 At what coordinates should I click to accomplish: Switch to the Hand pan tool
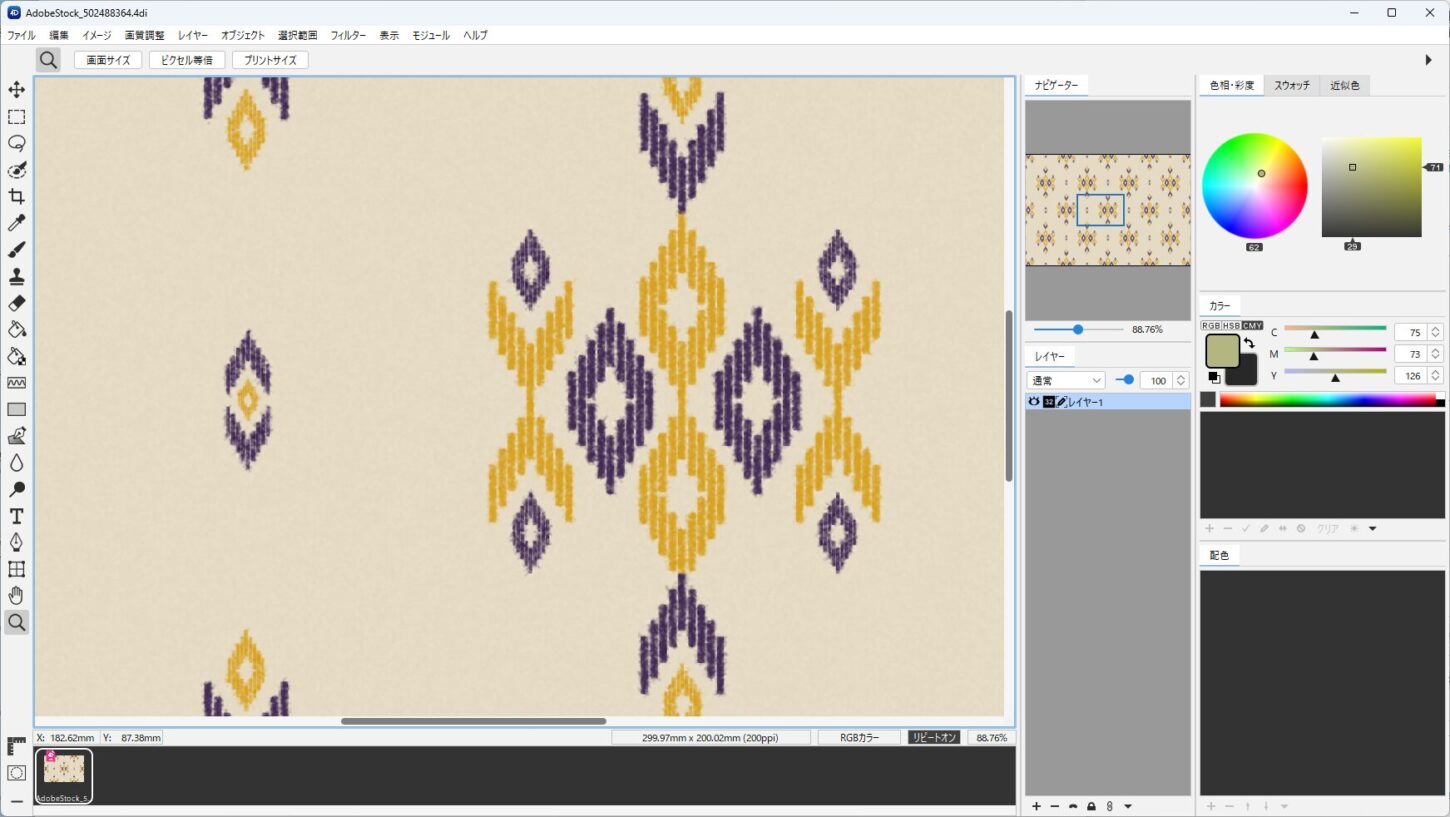pos(17,596)
